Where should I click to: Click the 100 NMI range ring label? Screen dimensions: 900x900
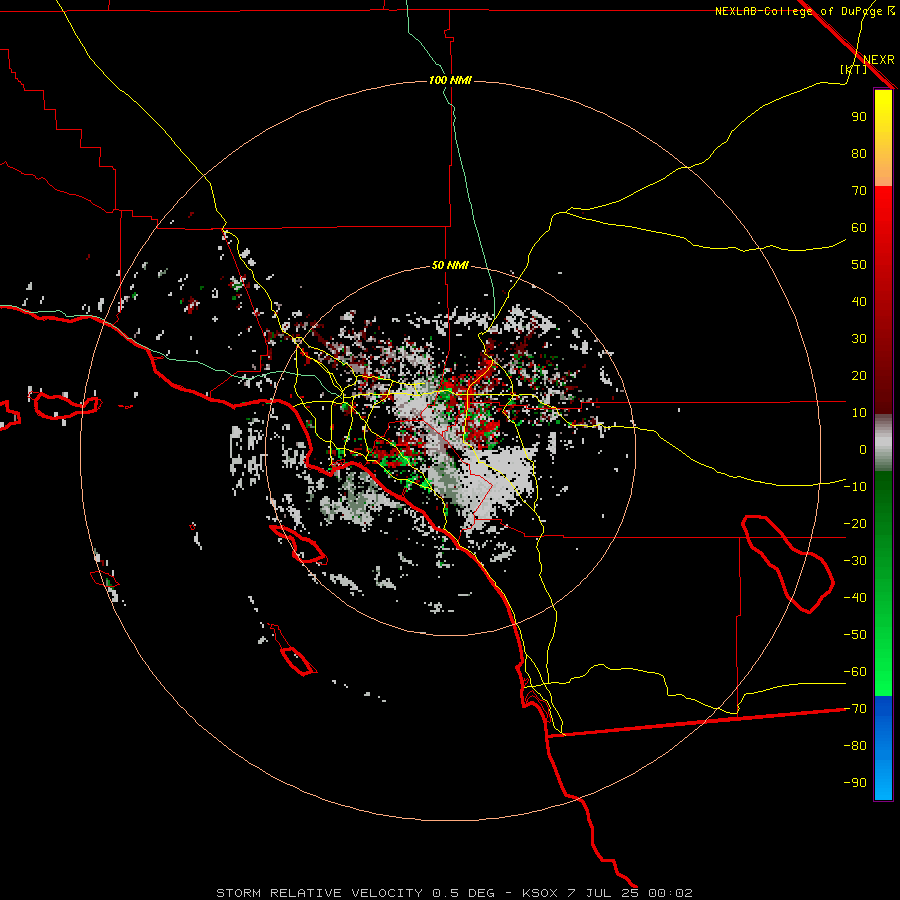(450, 80)
